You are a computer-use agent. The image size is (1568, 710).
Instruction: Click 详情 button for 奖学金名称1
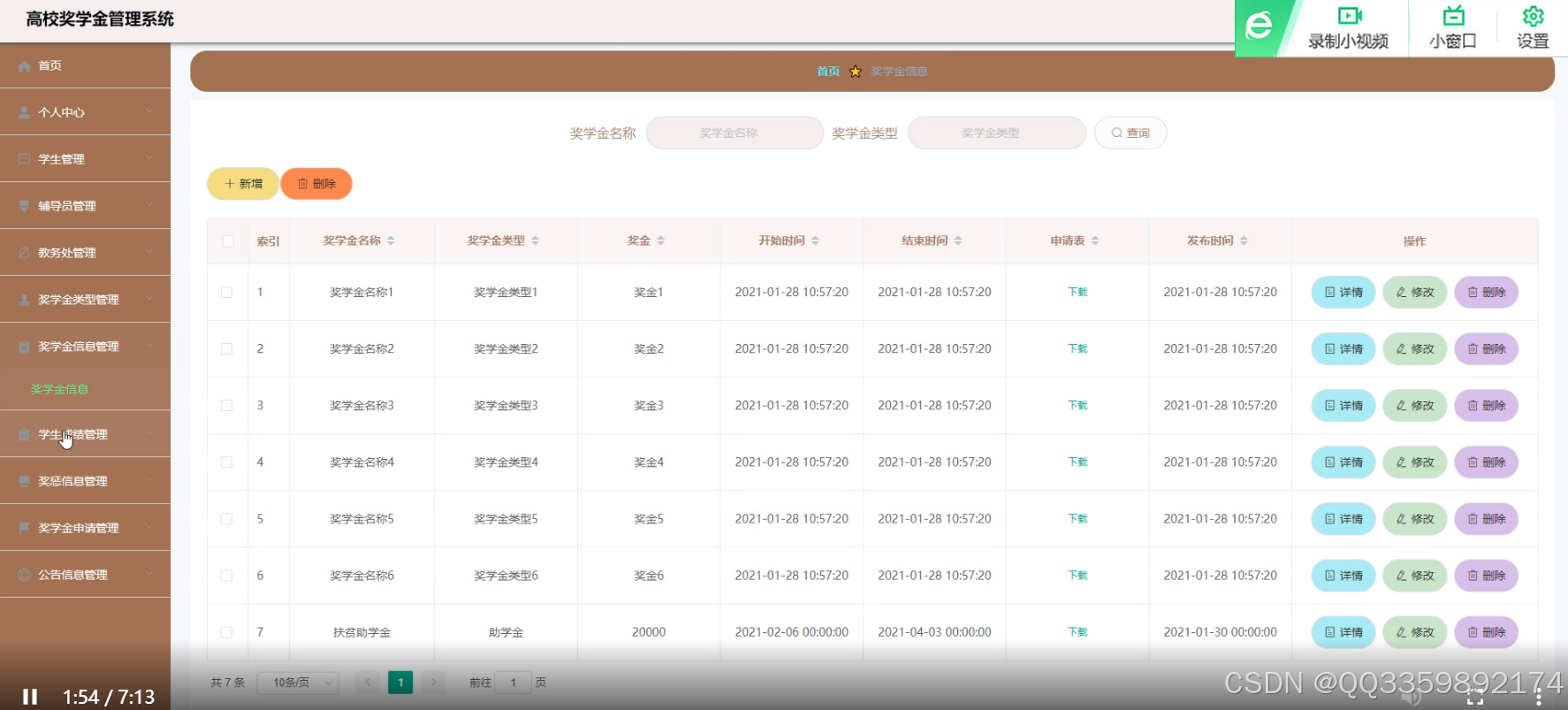(1343, 293)
